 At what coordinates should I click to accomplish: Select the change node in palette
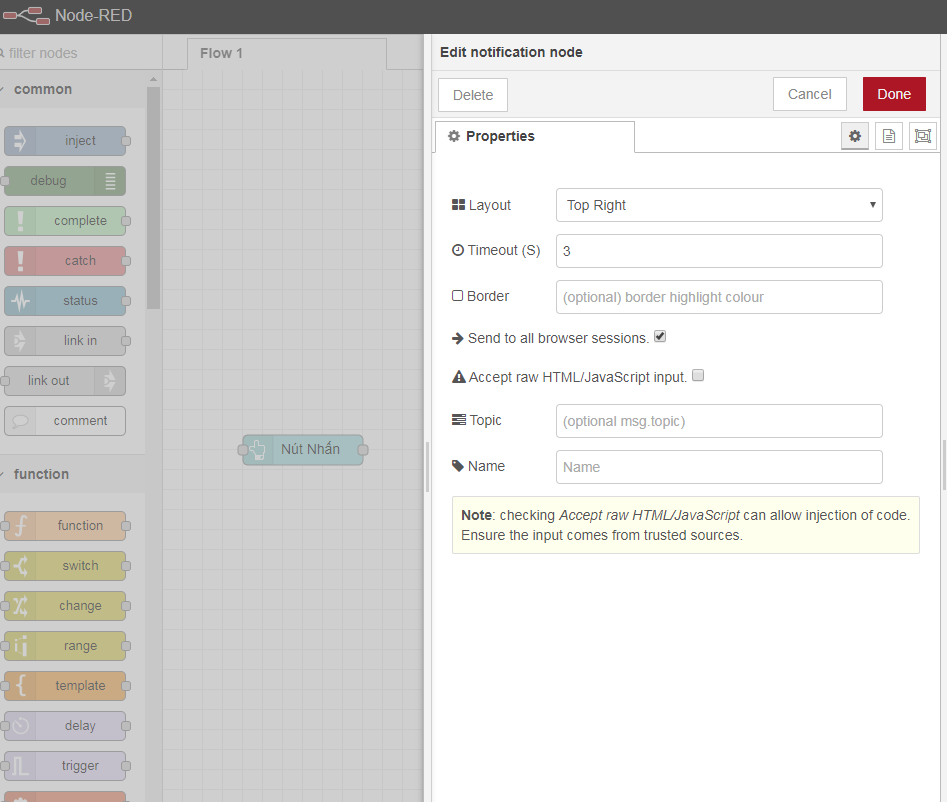pyautogui.click(x=65, y=606)
